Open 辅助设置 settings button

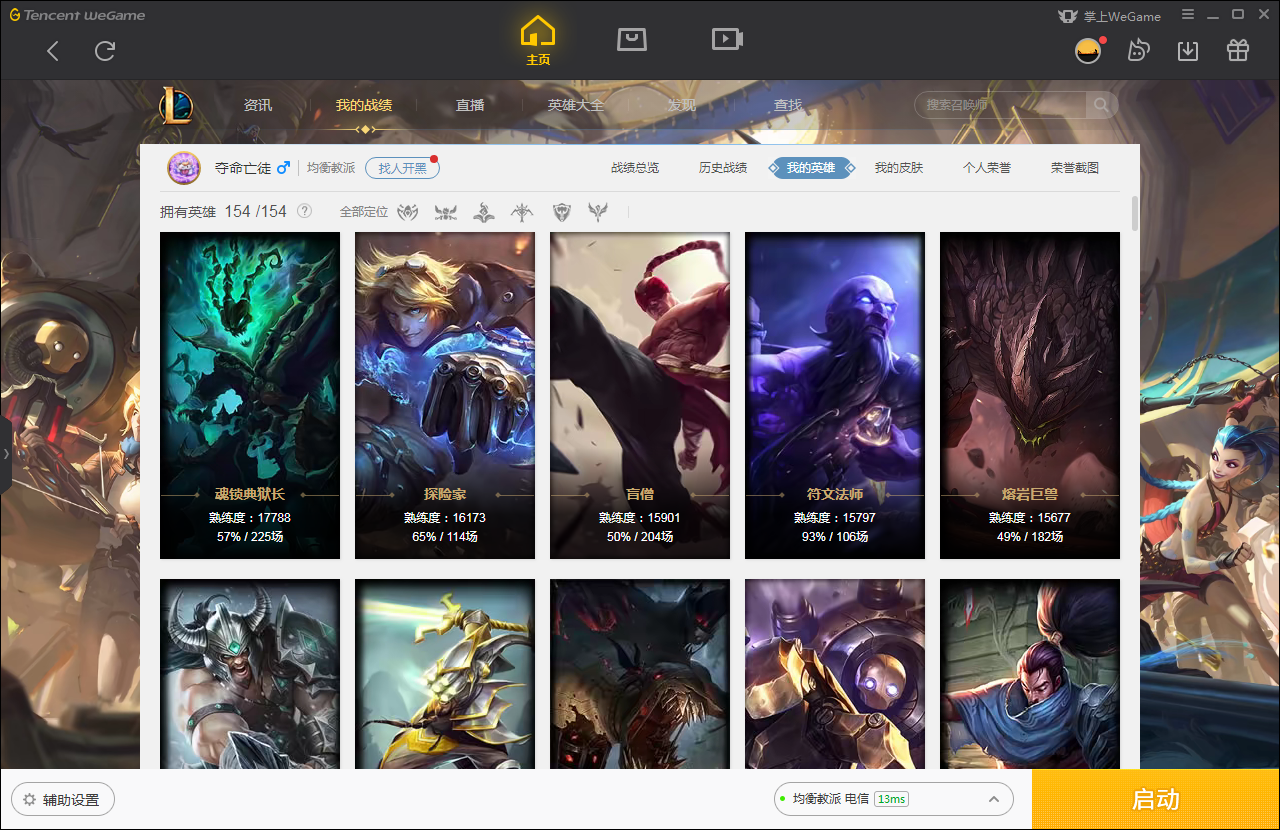pyautogui.click(x=62, y=800)
